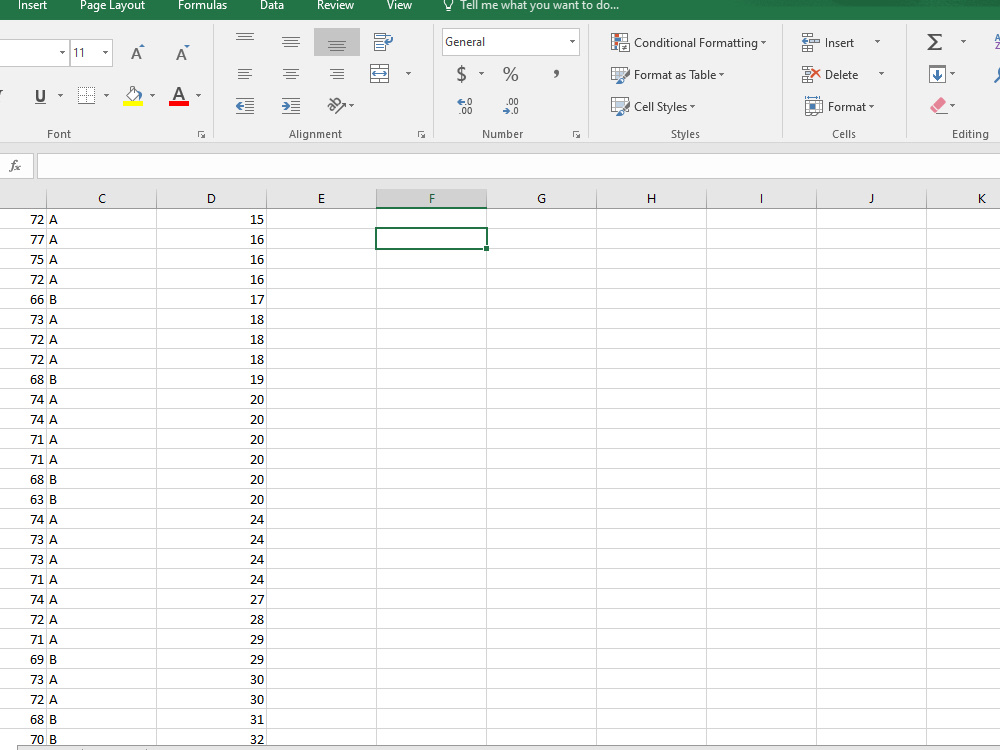1000x750 pixels.
Task: Open Alignment settings dialog launcher
Action: pos(422,135)
